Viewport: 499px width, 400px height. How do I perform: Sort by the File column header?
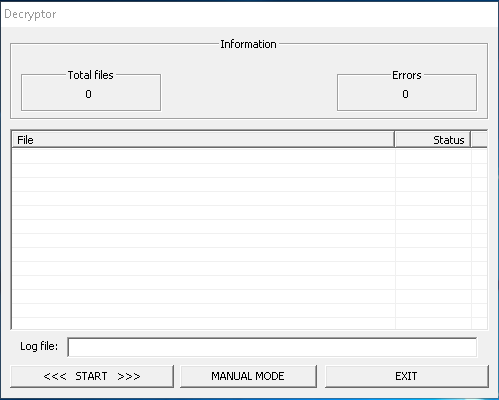coord(203,140)
